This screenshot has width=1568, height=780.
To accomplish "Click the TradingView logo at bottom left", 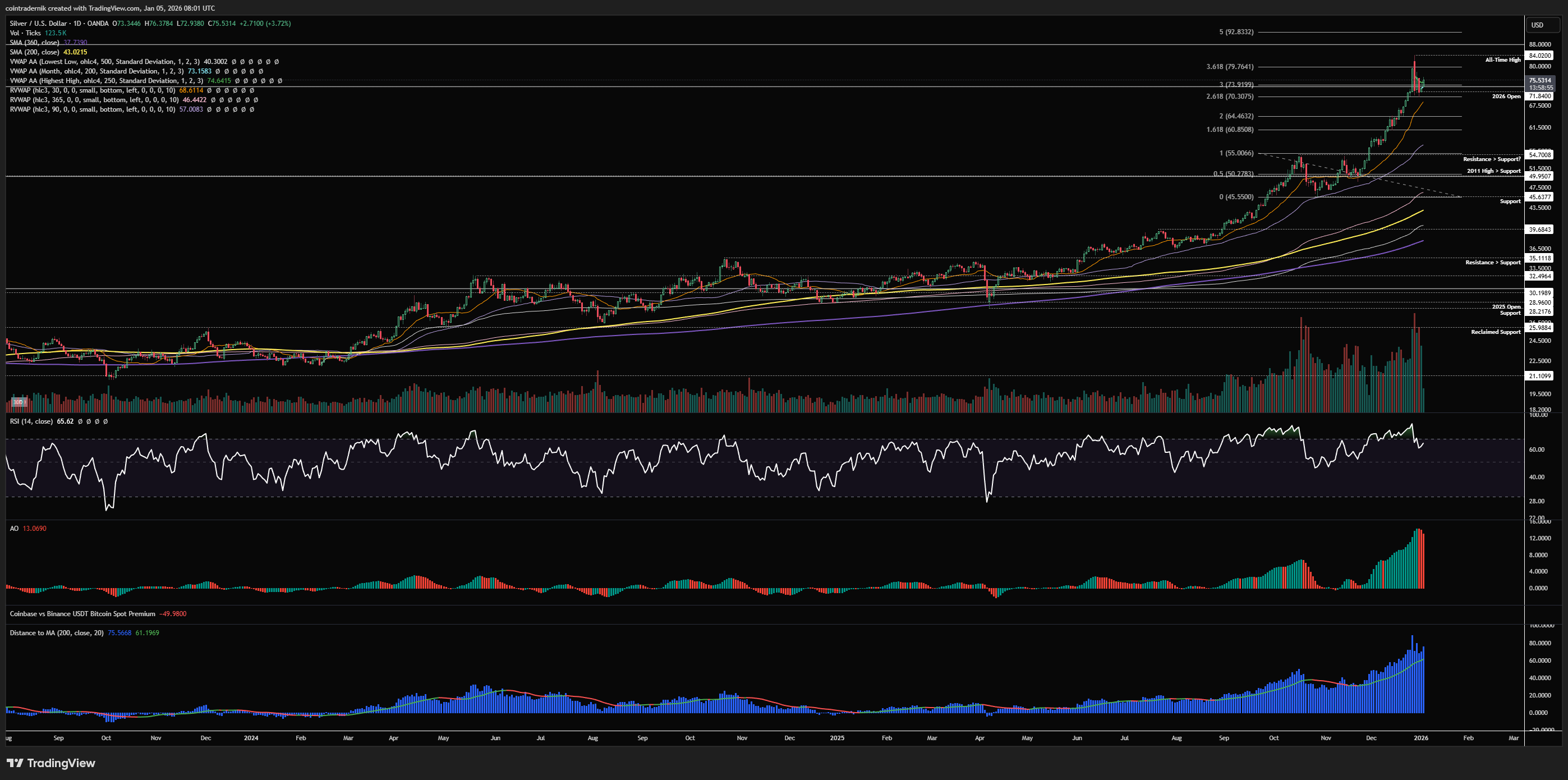I will pyautogui.click(x=51, y=763).
